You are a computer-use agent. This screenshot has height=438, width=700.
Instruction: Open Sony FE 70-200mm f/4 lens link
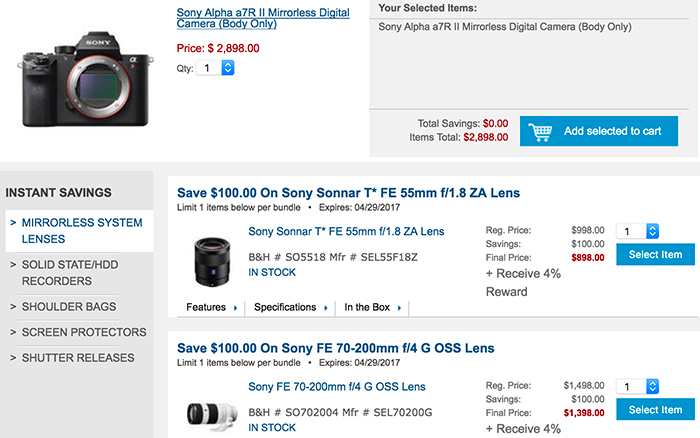click(337, 387)
